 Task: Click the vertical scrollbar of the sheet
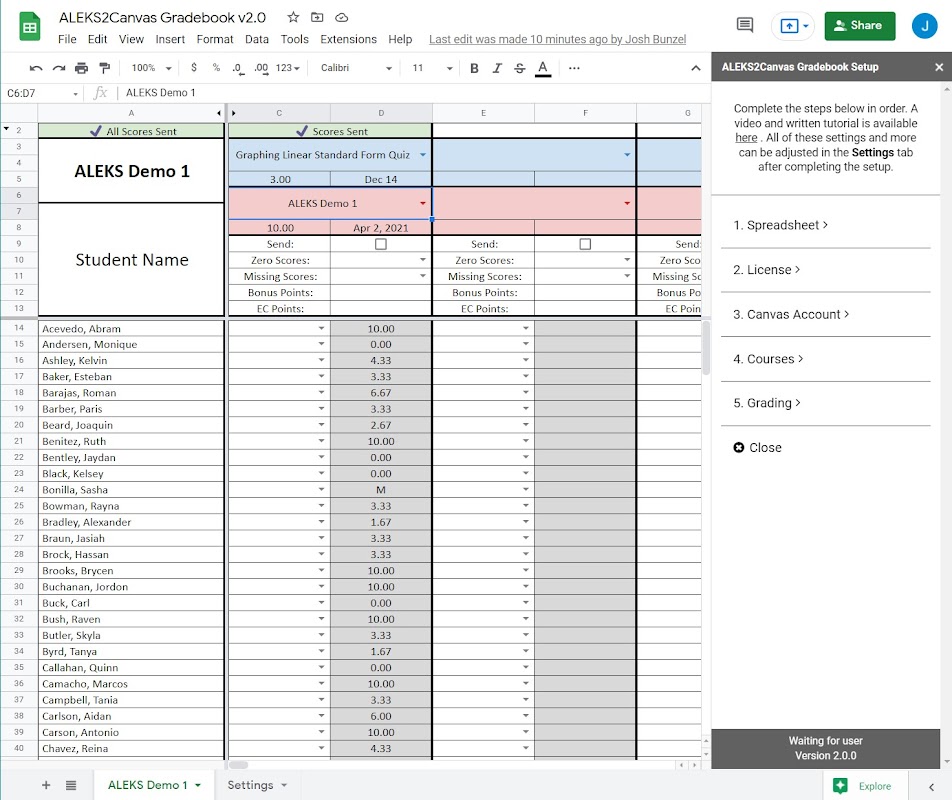(x=706, y=348)
